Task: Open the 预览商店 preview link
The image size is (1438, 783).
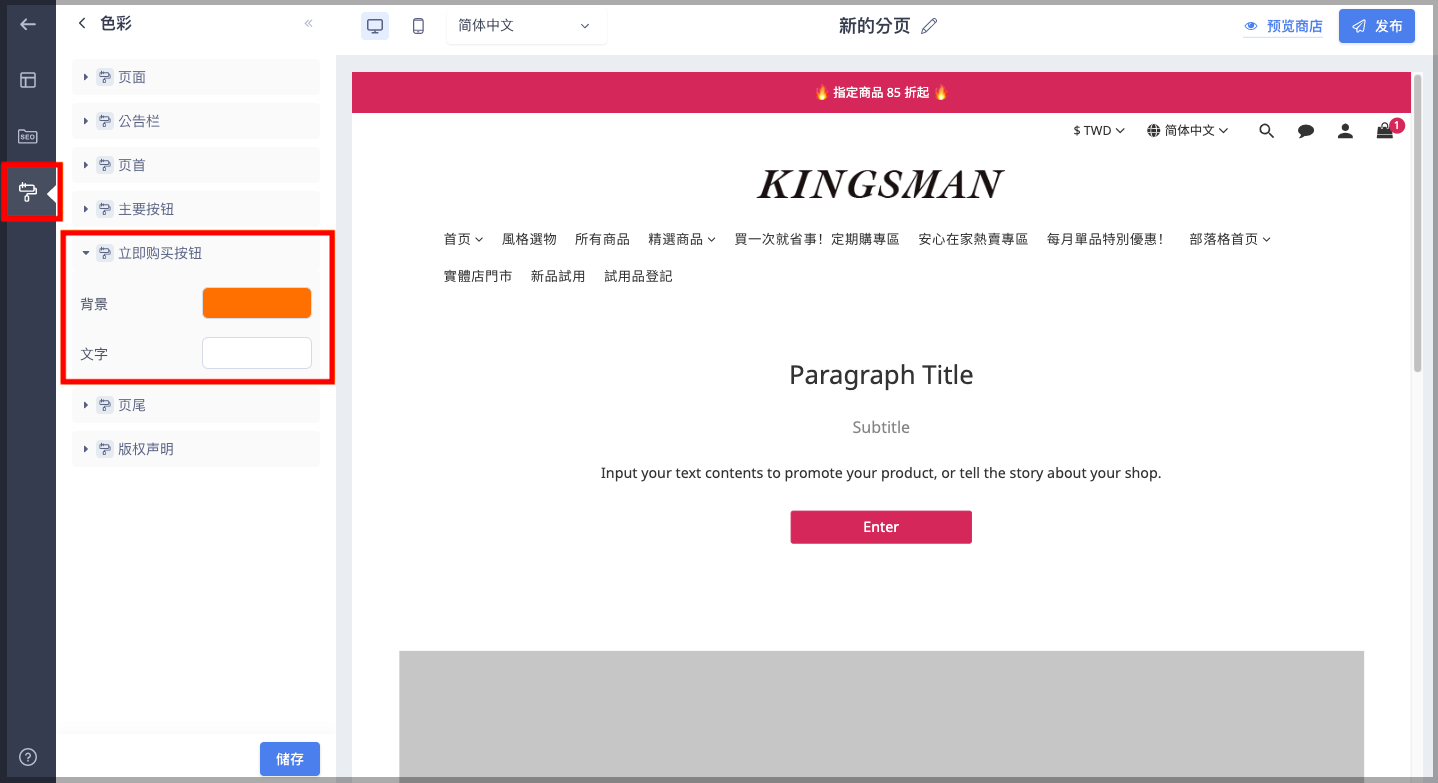Action: pyautogui.click(x=1283, y=26)
